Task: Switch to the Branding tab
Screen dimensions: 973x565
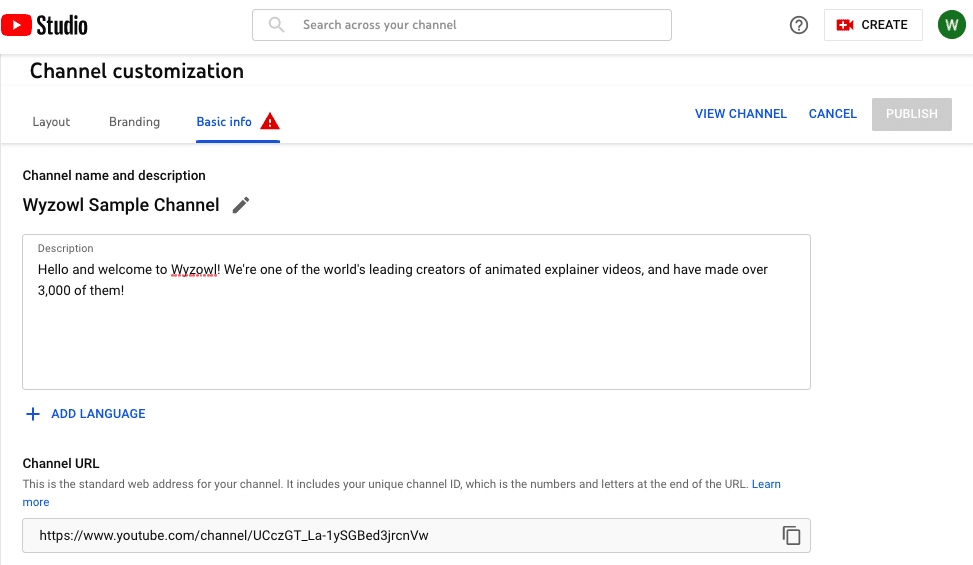Action: (134, 122)
